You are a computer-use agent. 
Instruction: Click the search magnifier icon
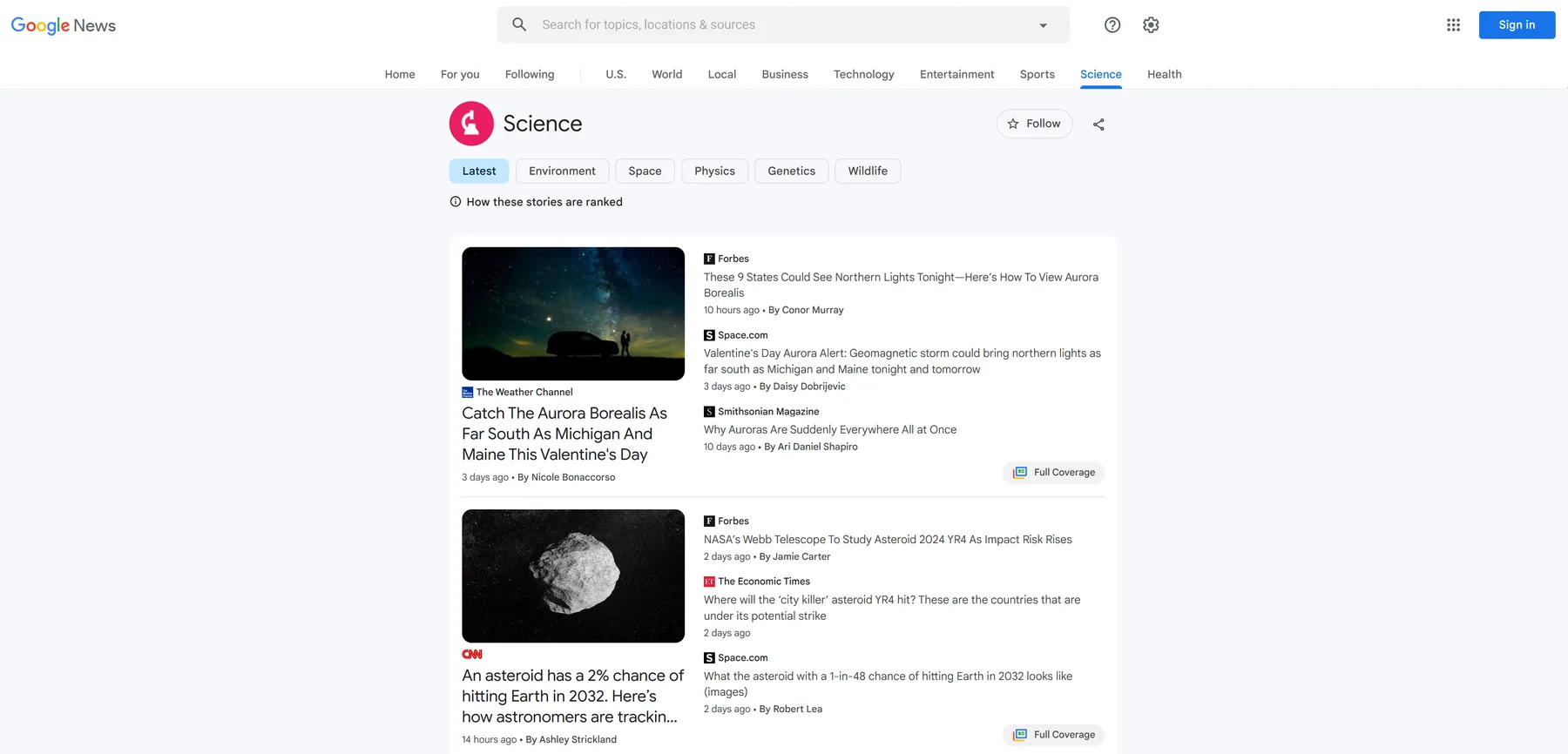tap(519, 24)
